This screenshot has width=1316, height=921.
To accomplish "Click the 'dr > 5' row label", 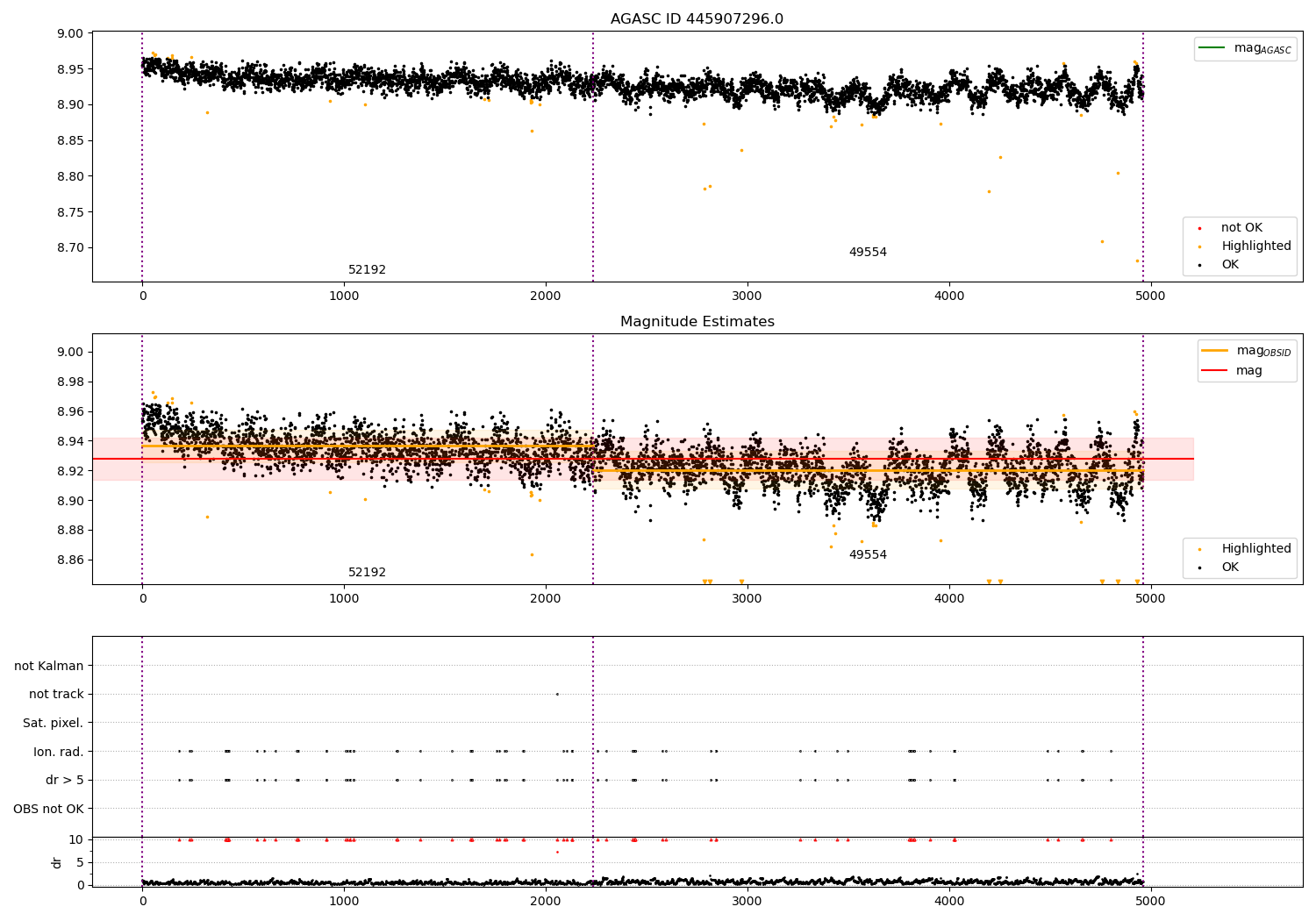I will pyautogui.click(x=65, y=781).
